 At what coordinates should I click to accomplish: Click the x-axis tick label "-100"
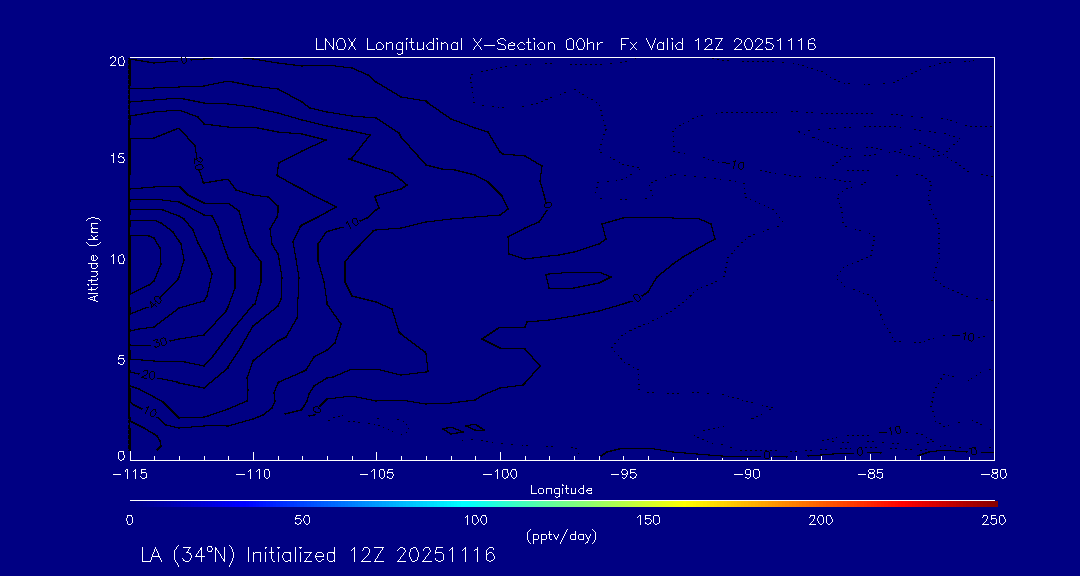[500, 475]
